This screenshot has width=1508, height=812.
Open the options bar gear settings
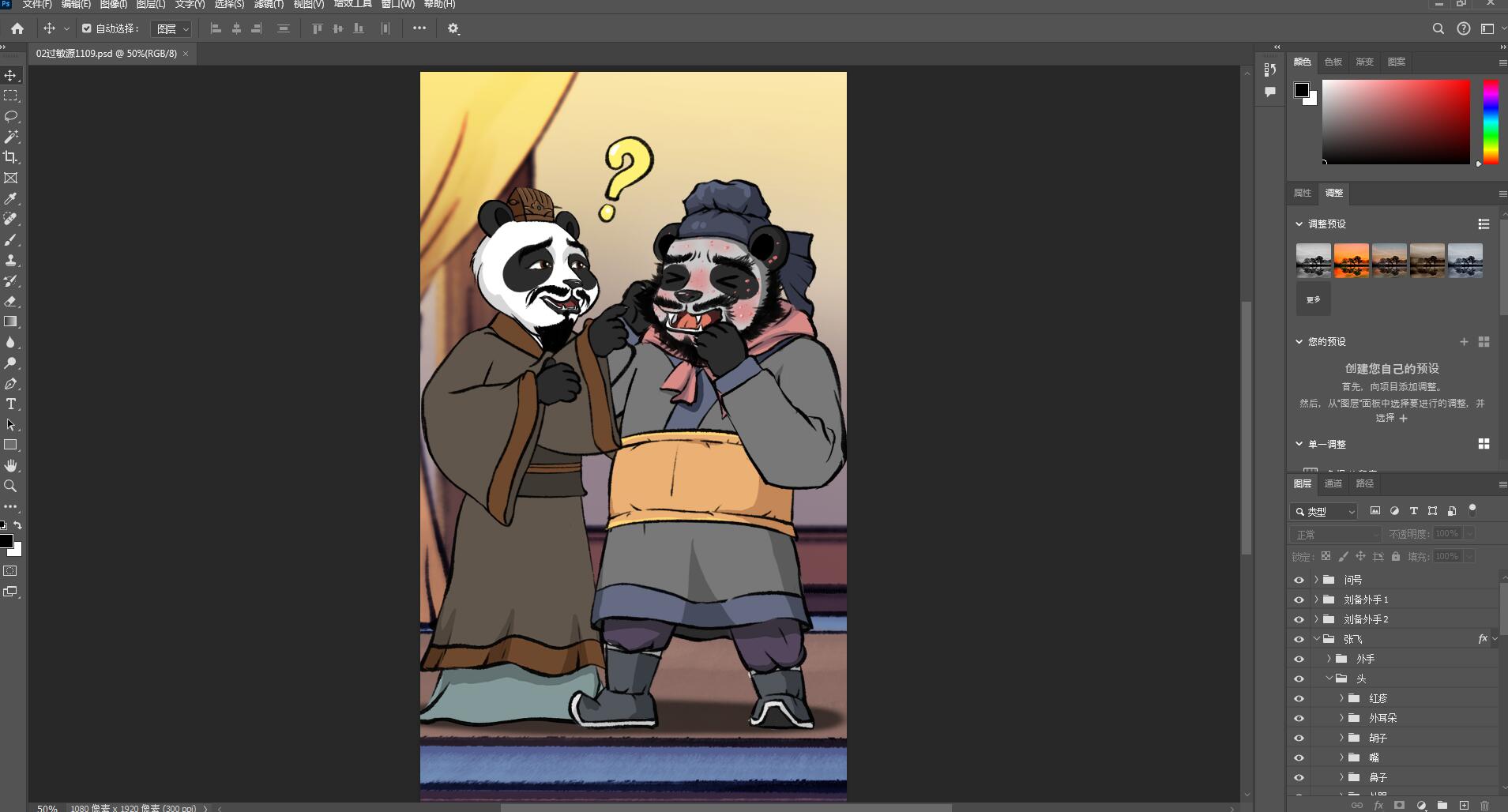pos(453,28)
